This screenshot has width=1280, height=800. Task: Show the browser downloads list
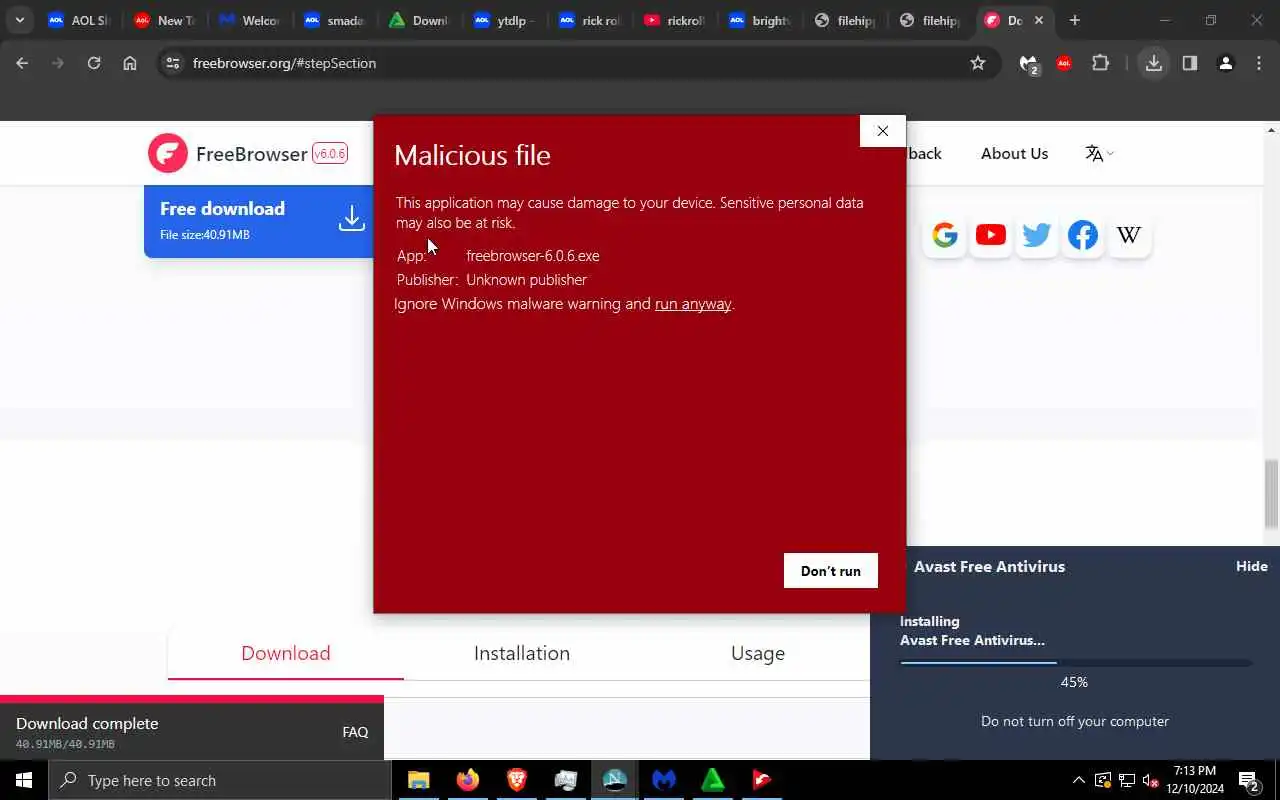coord(1154,63)
